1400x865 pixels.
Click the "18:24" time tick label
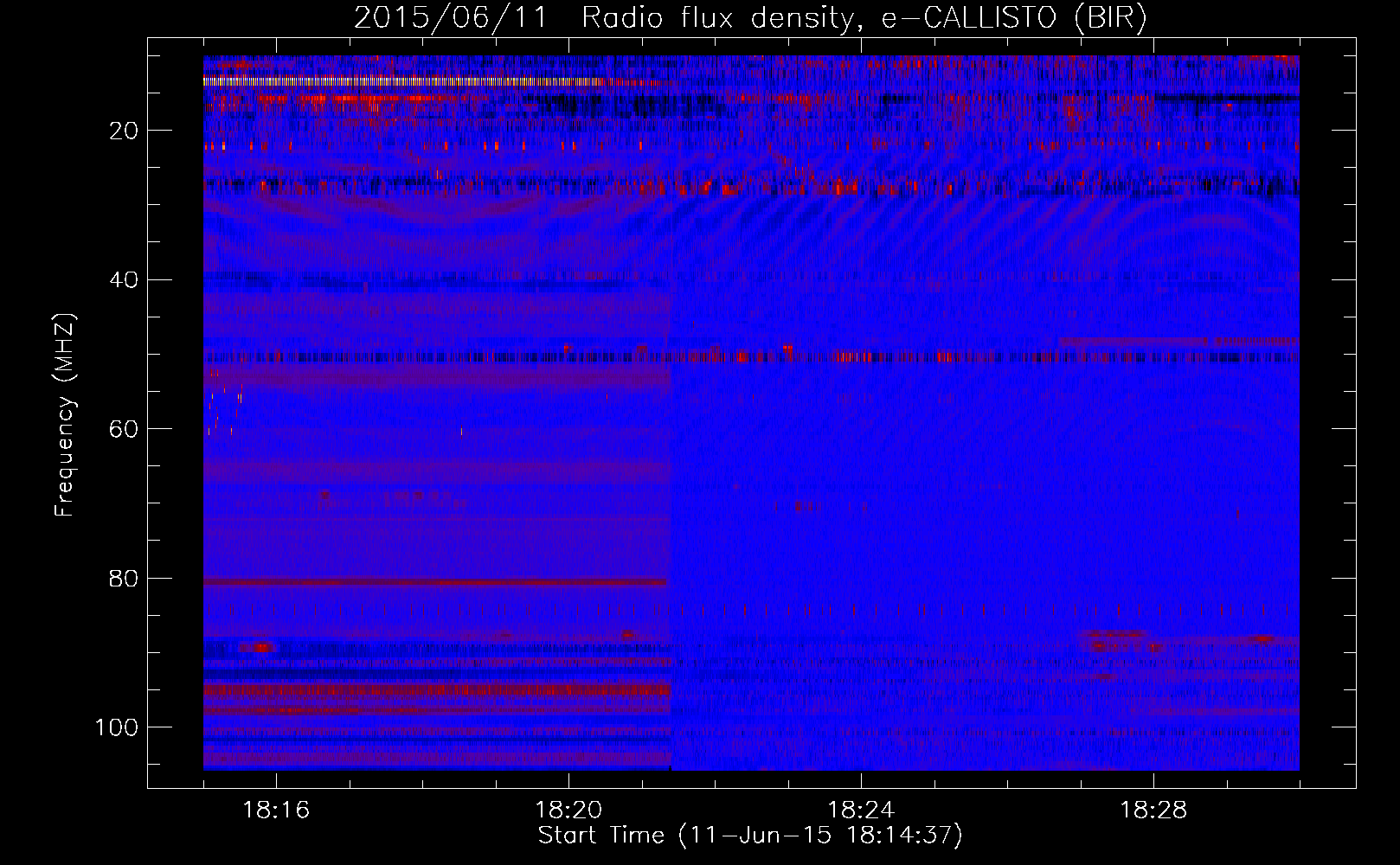click(861, 811)
